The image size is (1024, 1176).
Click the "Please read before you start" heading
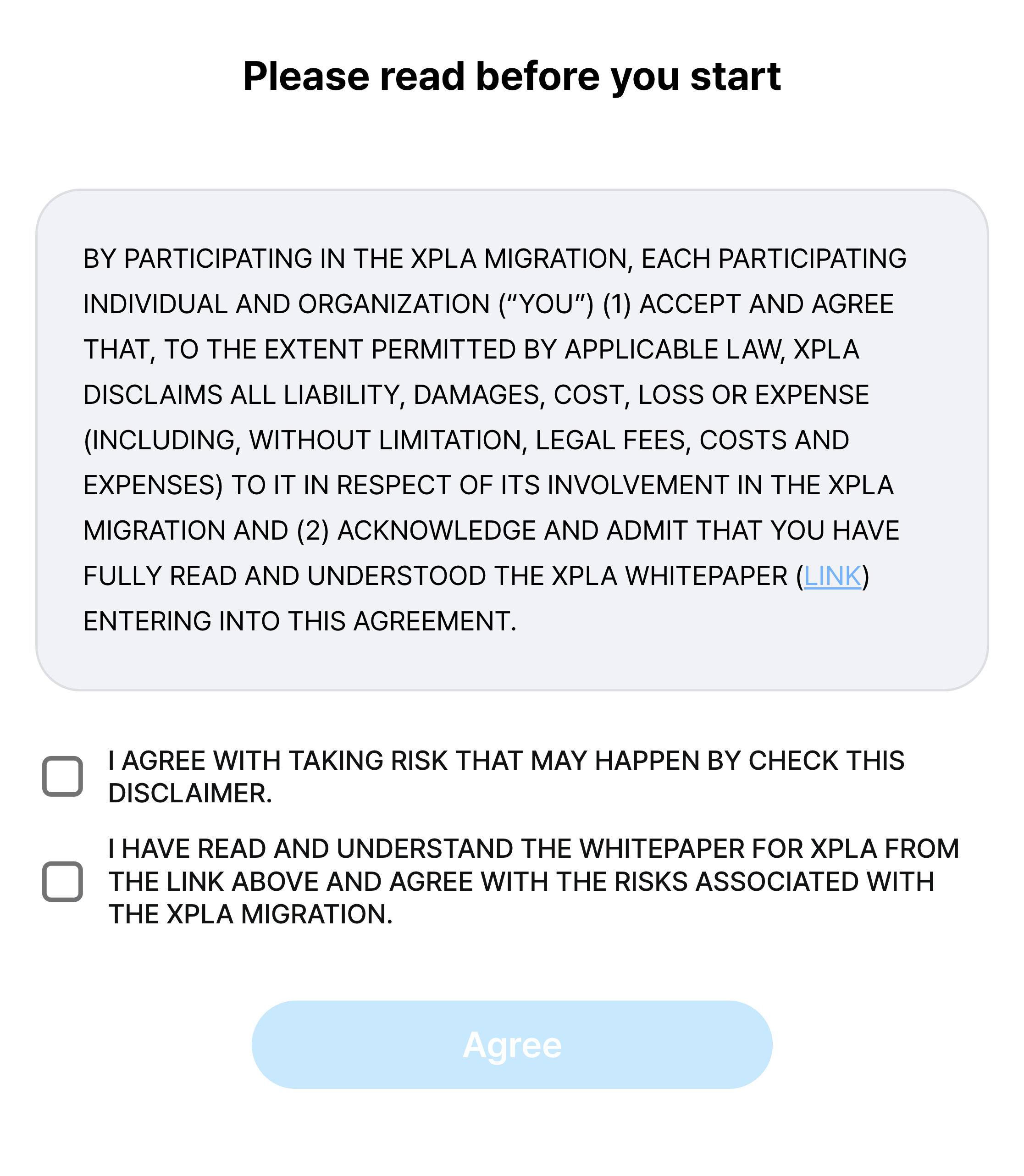point(511,76)
